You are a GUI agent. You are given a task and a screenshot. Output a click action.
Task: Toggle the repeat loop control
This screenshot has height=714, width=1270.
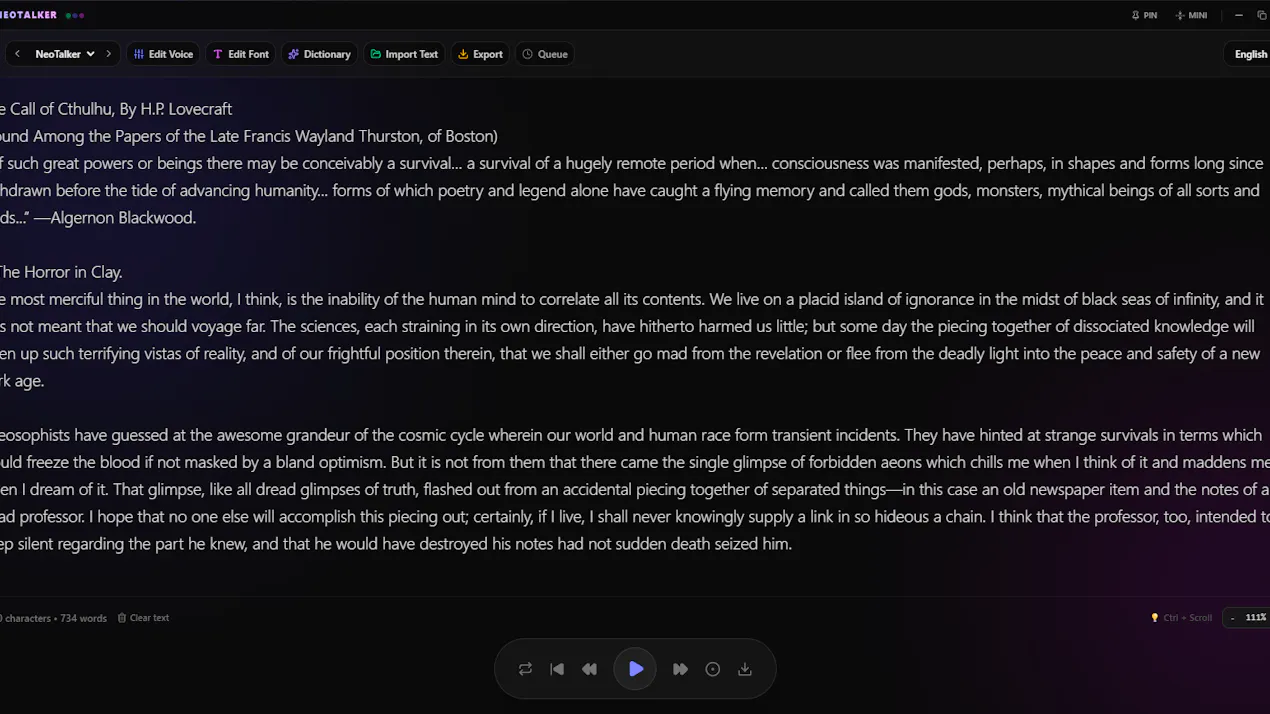click(x=525, y=669)
